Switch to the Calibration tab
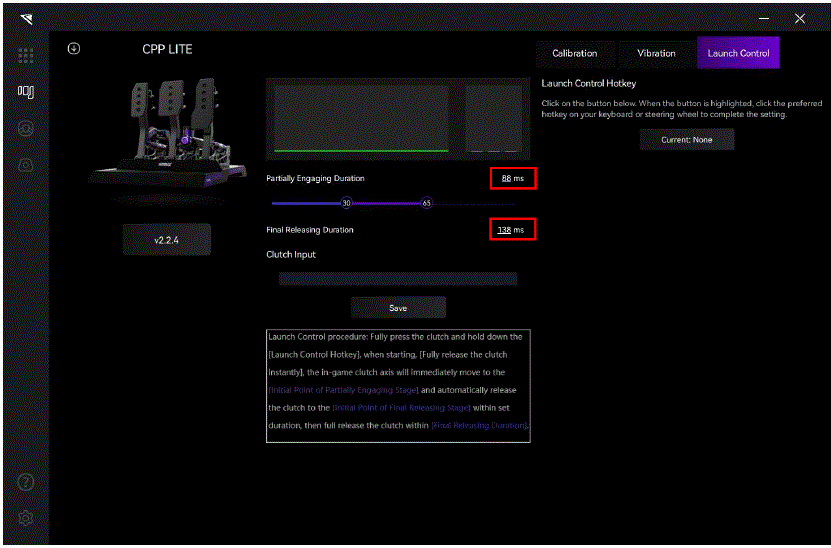 click(x=574, y=53)
